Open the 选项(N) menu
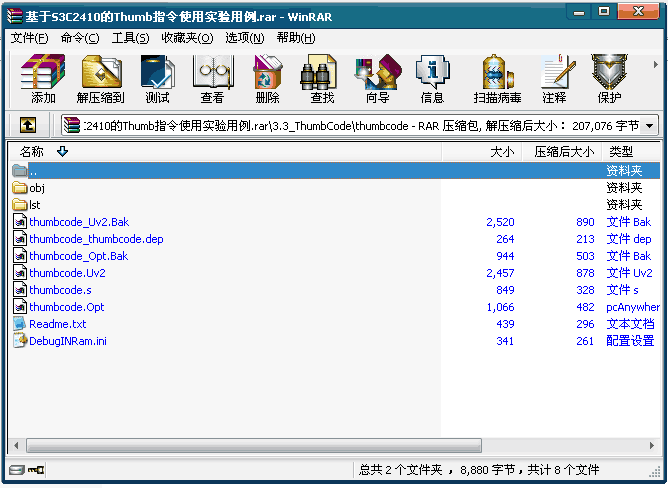 [x=245, y=38]
